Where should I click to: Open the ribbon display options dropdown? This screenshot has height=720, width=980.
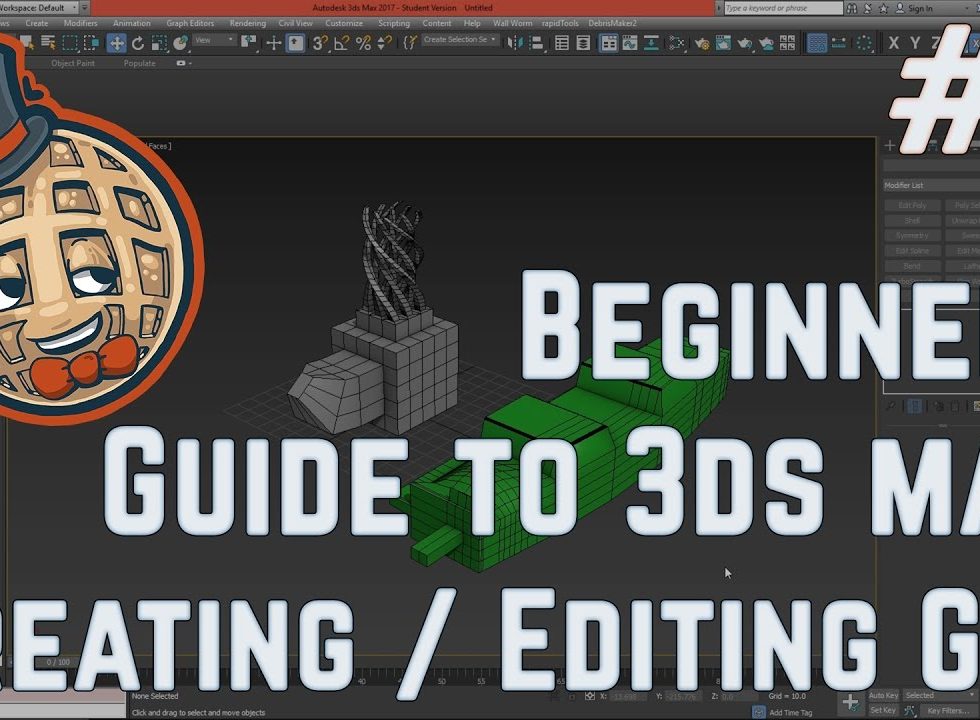pyautogui.click(x=184, y=63)
